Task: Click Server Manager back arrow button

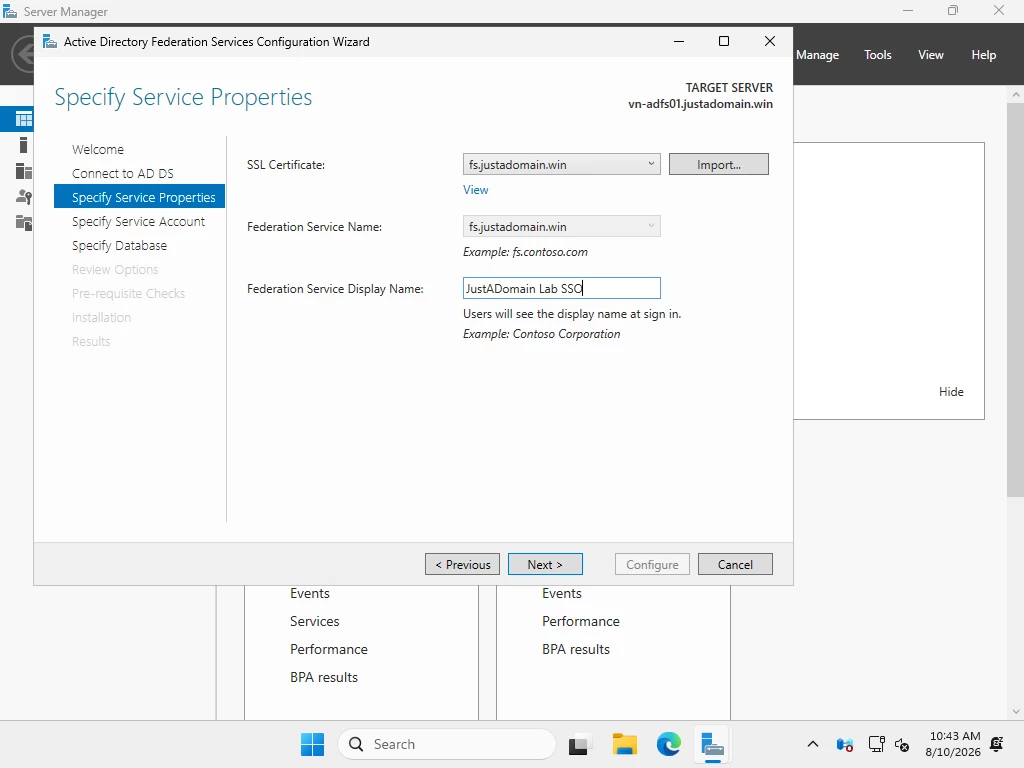Action: (23, 54)
